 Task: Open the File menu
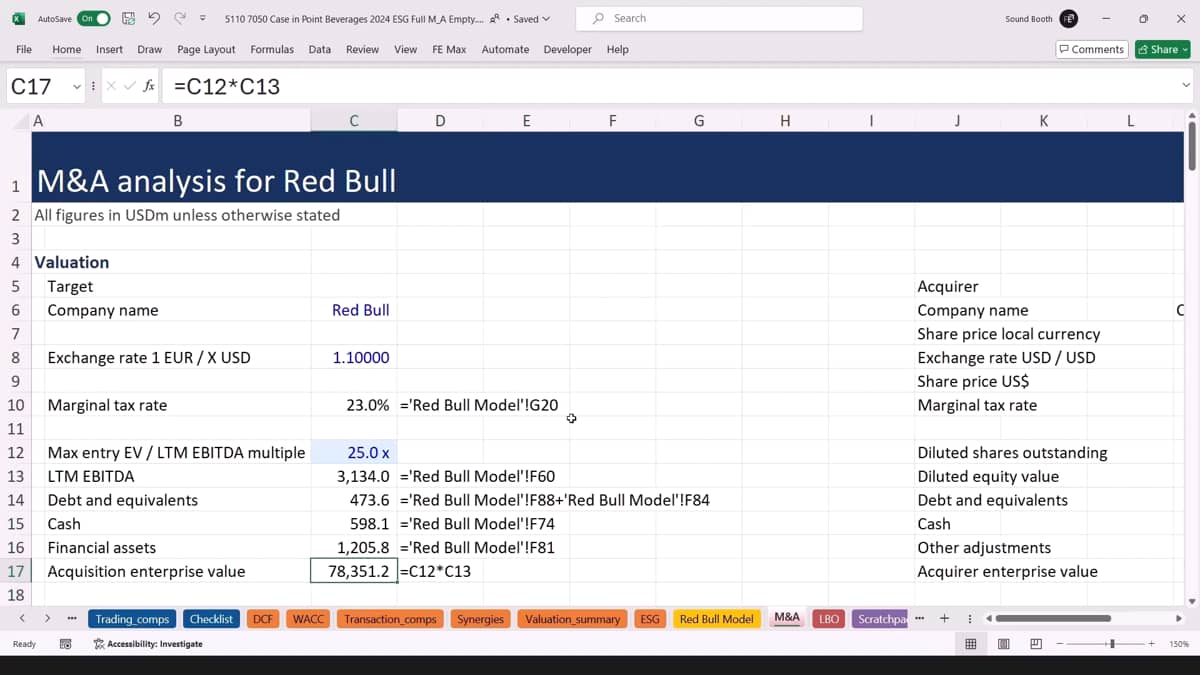tap(24, 49)
